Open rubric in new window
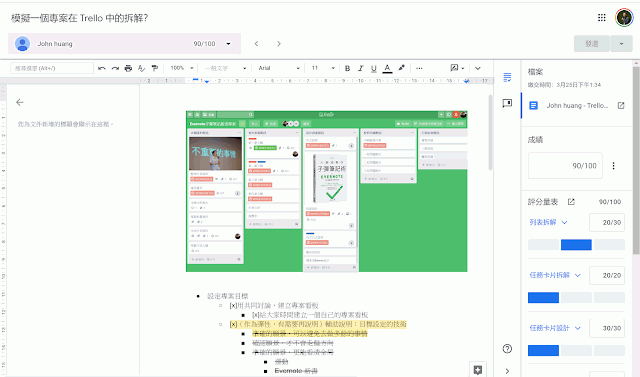The width and height of the screenshot is (640, 377). coord(571,202)
